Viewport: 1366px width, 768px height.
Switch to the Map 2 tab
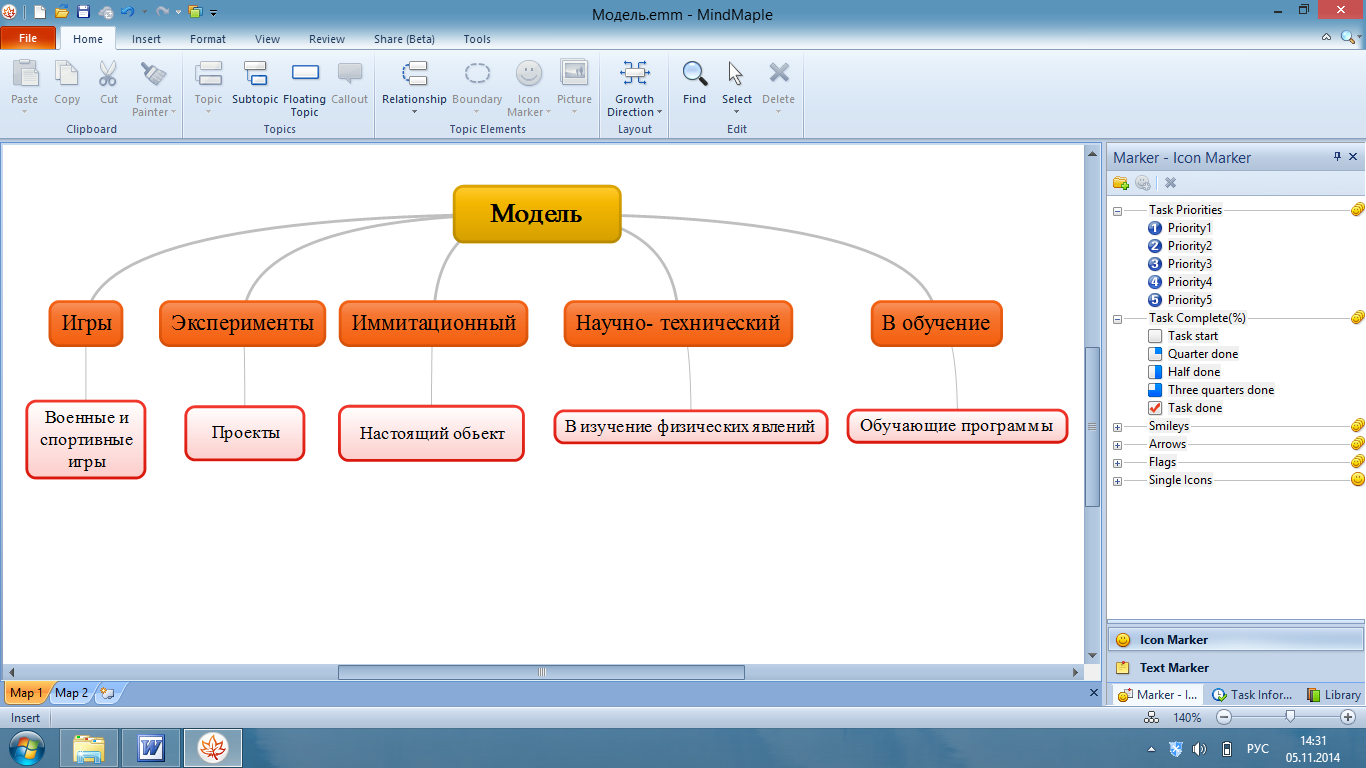72,693
